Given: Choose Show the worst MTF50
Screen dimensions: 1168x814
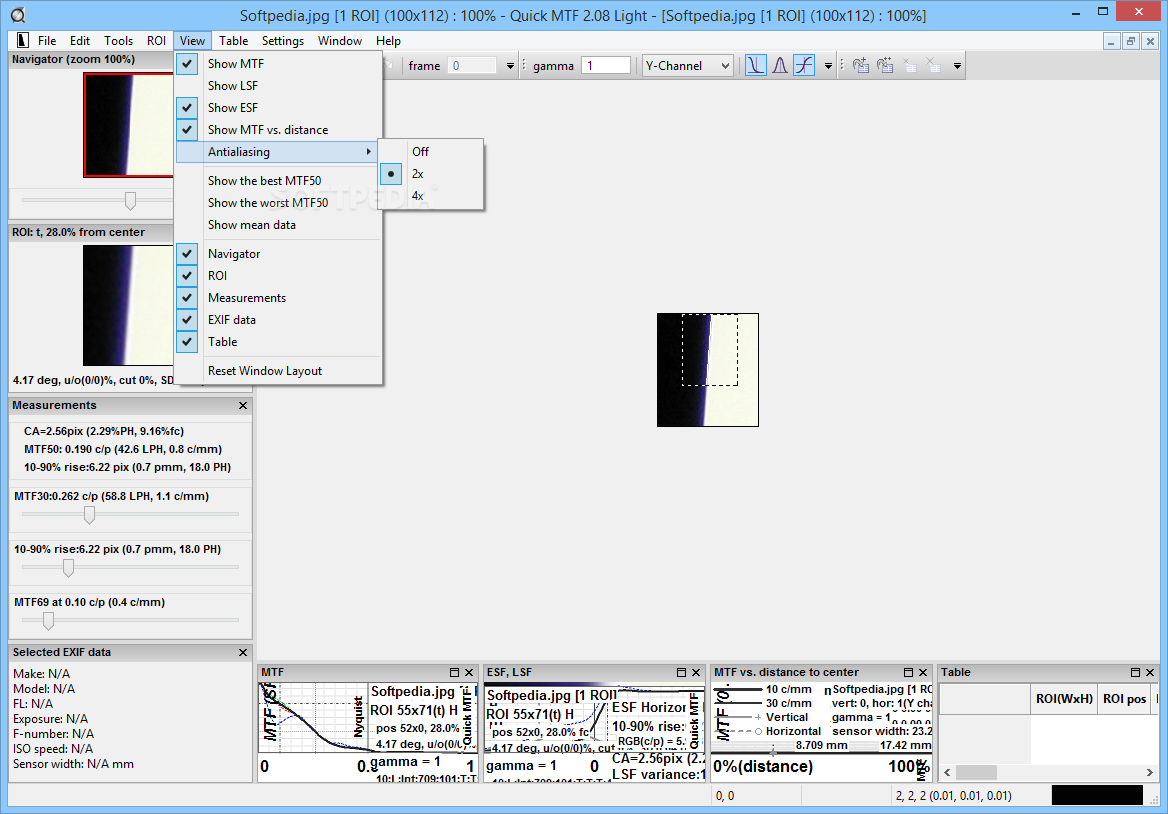Looking at the screenshot, I should point(279,203).
